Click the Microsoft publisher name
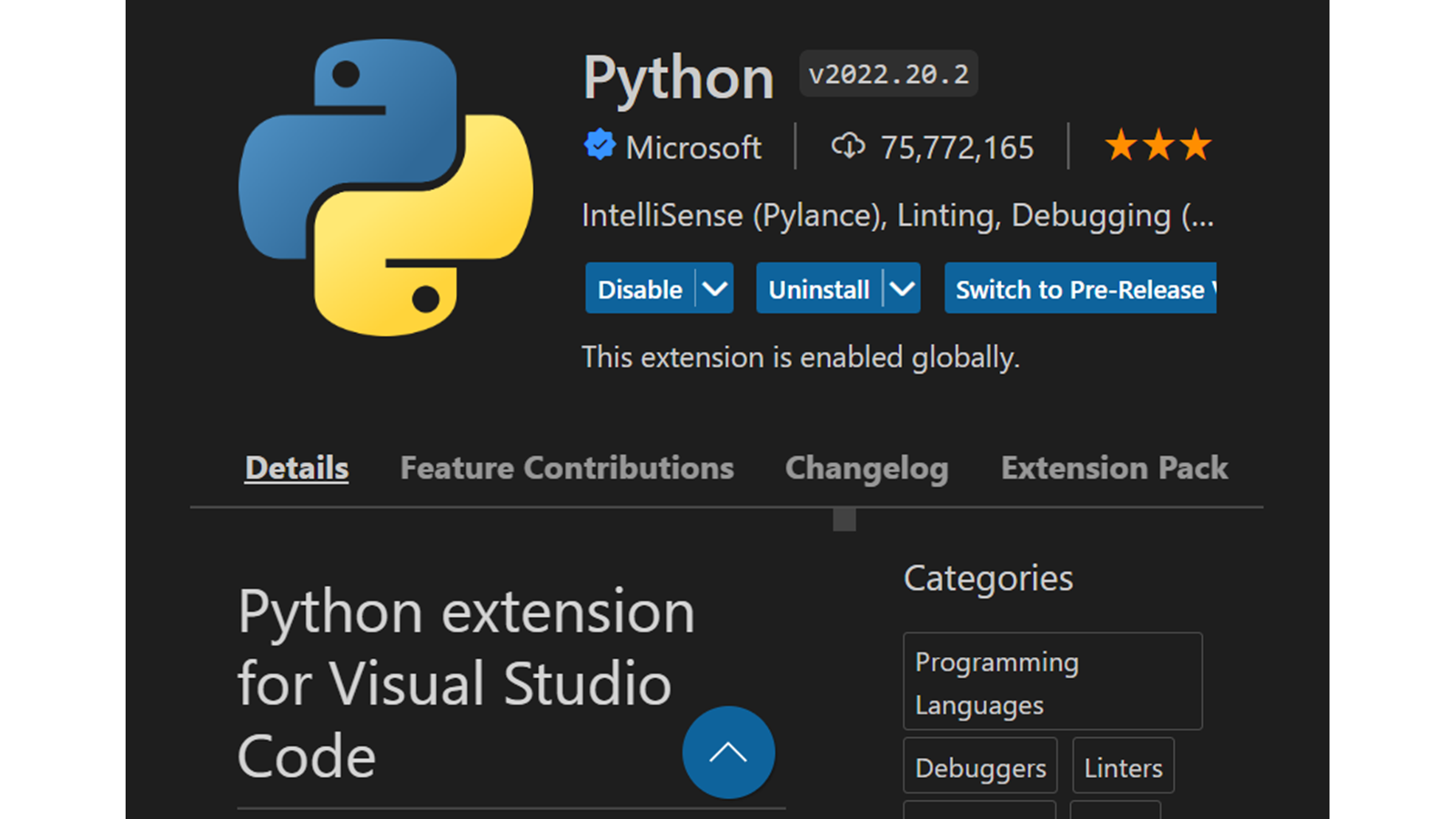The height and width of the screenshot is (819, 1456). [693, 147]
